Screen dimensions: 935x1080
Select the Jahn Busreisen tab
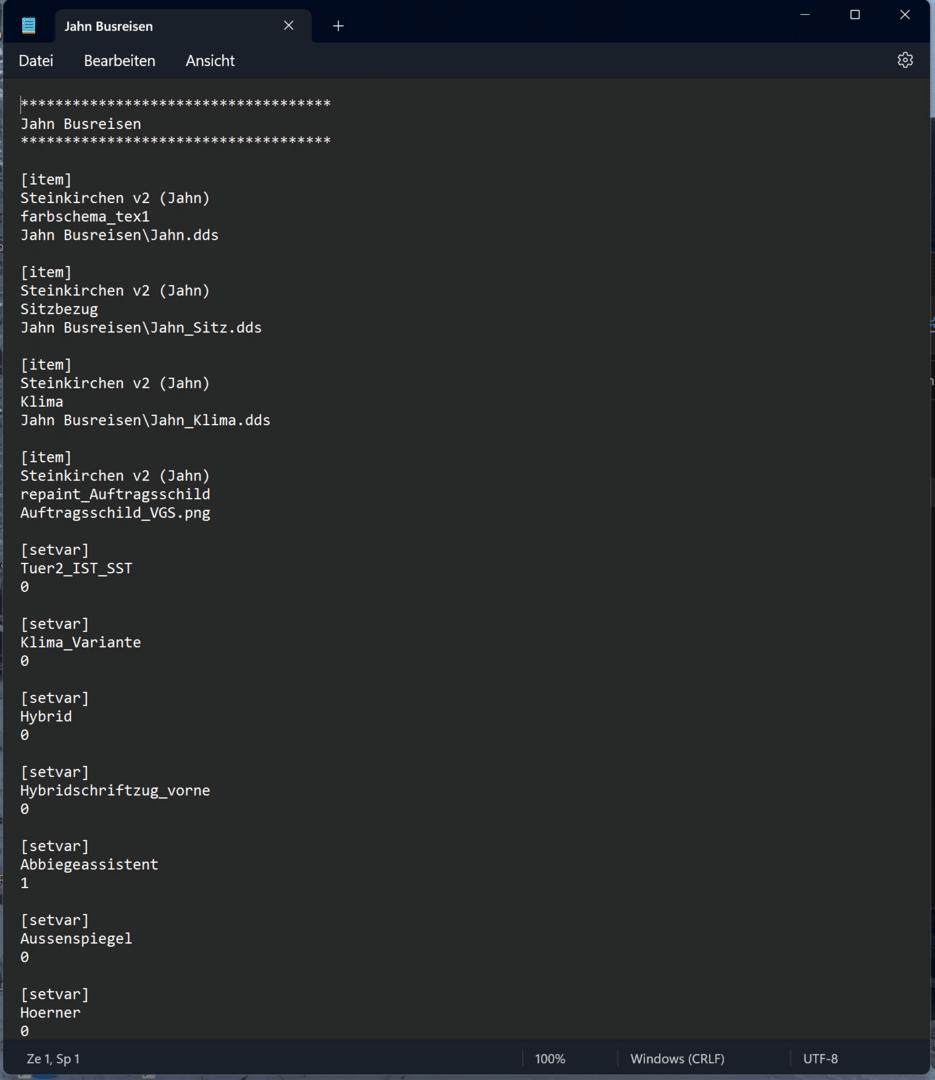pyautogui.click(x=160, y=26)
